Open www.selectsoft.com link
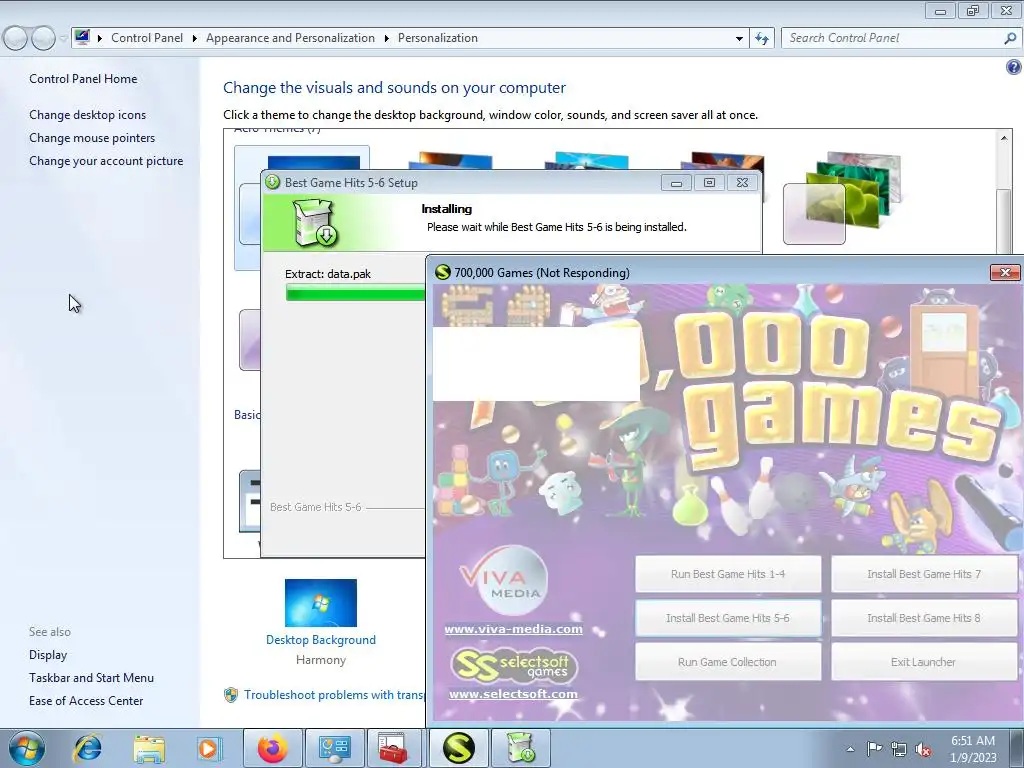 (513, 694)
